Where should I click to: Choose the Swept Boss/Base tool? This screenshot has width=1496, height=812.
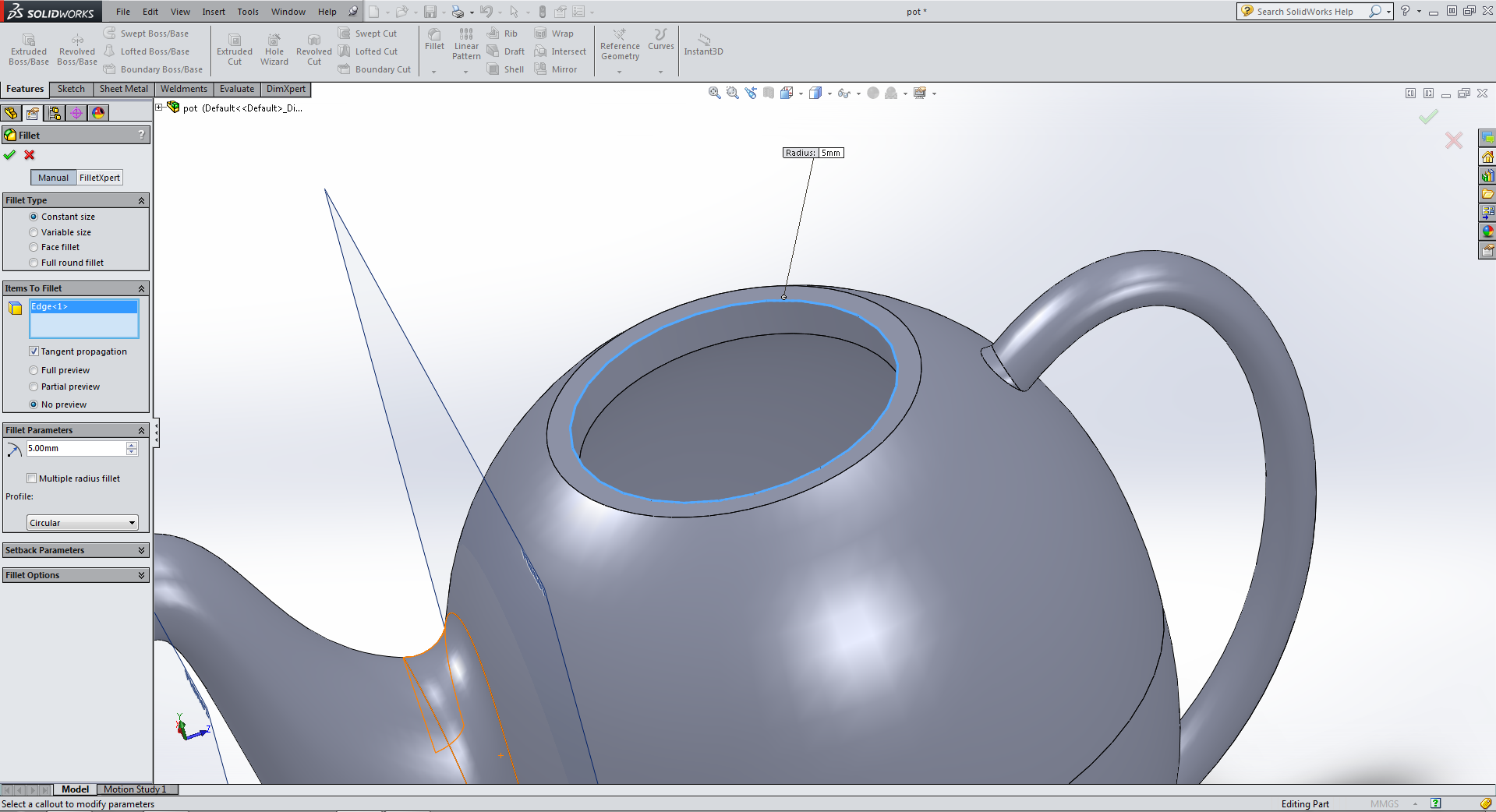click(x=147, y=34)
